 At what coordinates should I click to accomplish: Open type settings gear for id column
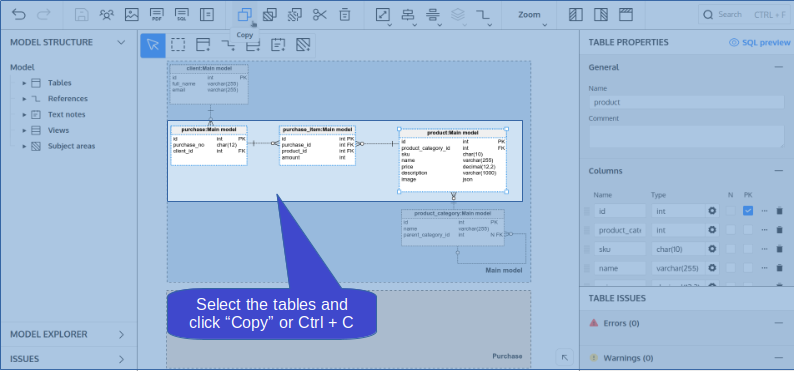pyautogui.click(x=712, y=211)
